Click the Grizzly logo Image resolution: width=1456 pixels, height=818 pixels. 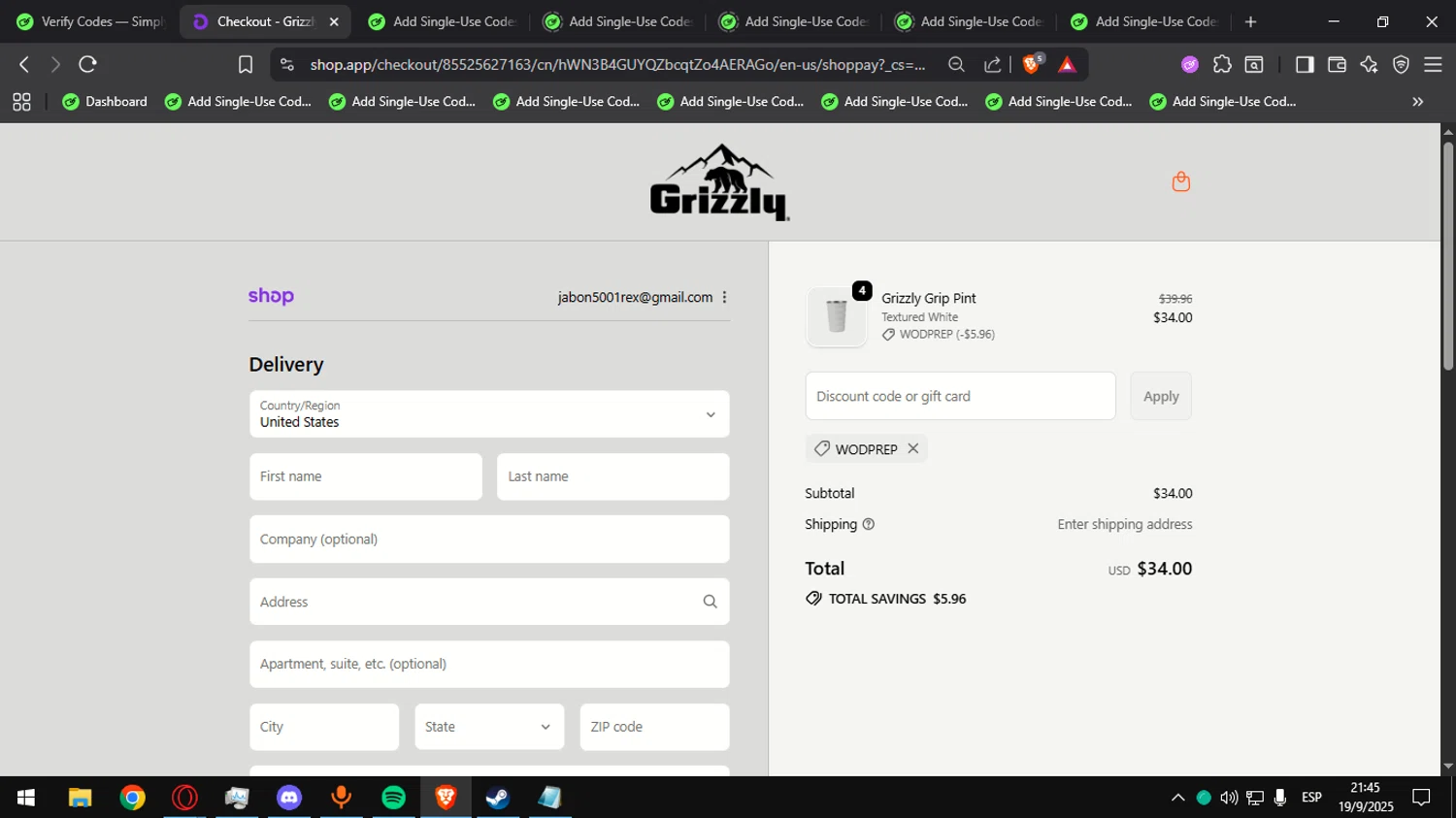click(719, 182)
